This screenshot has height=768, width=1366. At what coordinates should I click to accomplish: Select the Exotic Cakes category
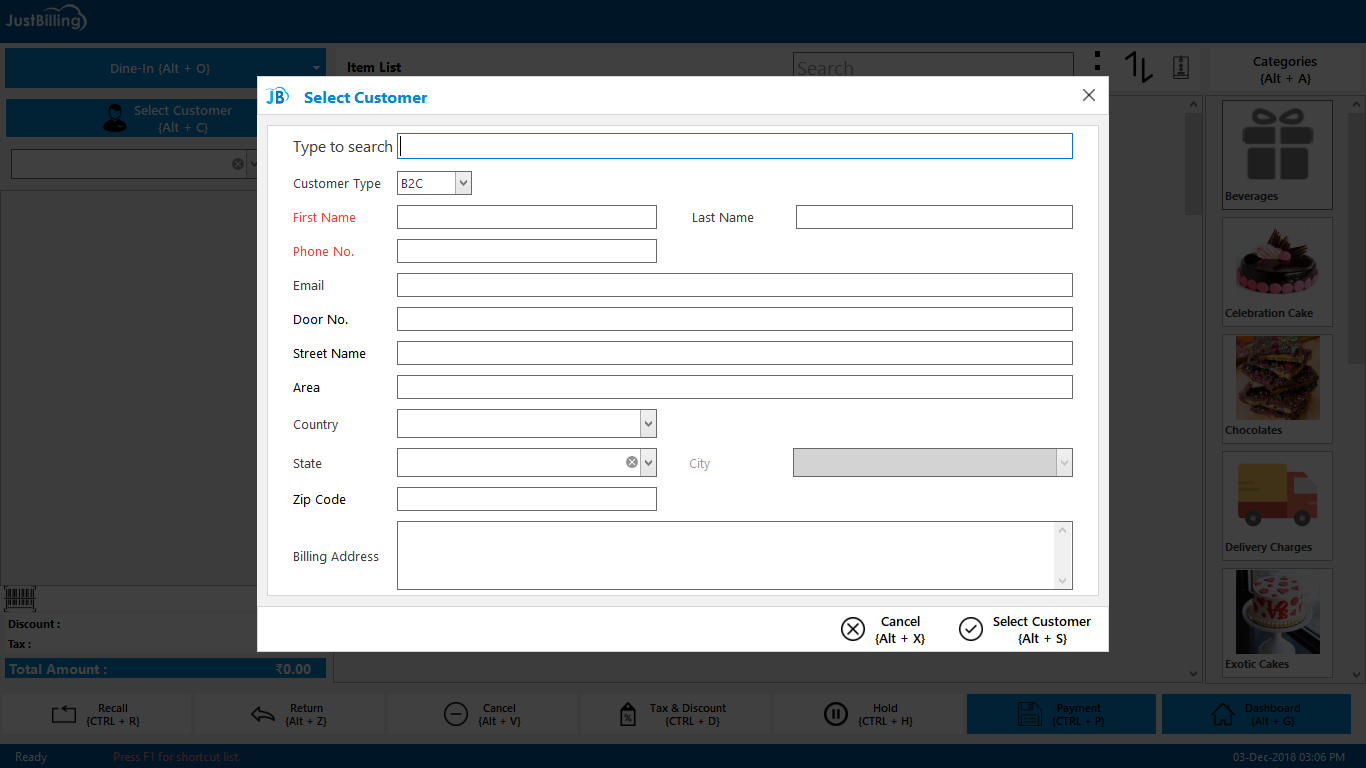coord(1277,622)
